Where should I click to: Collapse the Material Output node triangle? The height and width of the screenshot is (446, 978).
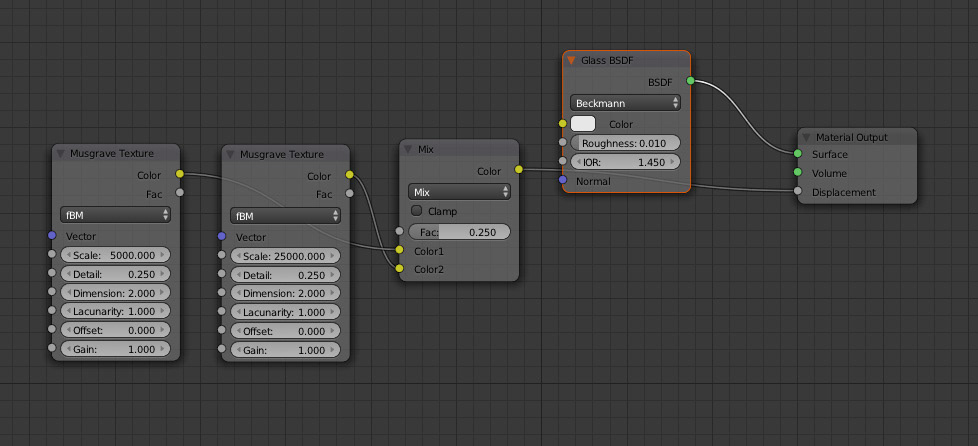click(x=806, y=137)
